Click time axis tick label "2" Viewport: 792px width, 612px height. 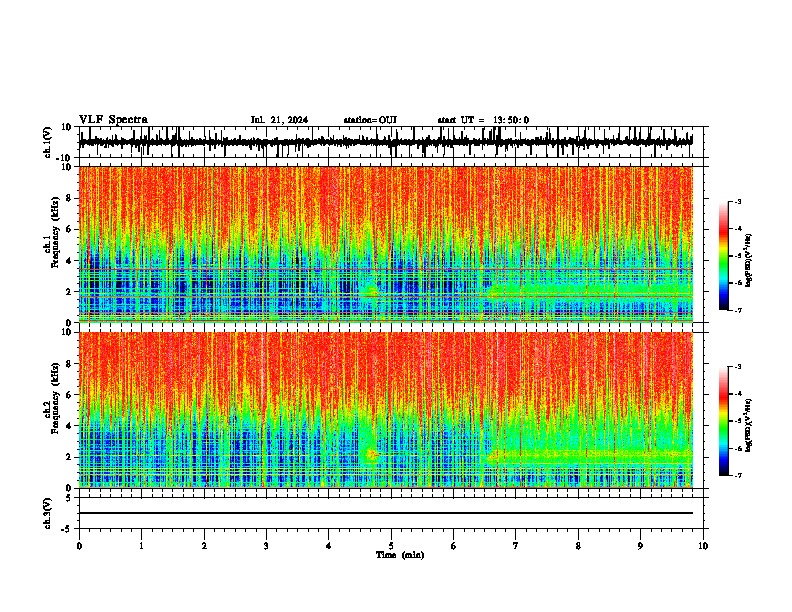pos(204,546)
